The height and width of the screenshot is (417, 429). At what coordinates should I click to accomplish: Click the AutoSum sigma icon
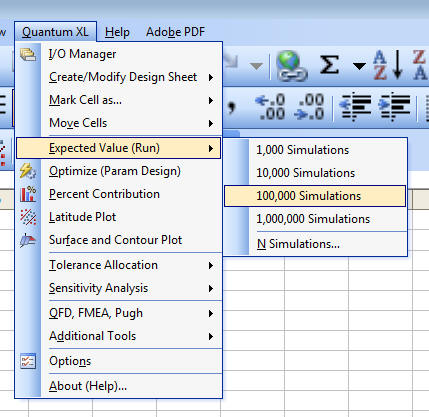point(329,65)
